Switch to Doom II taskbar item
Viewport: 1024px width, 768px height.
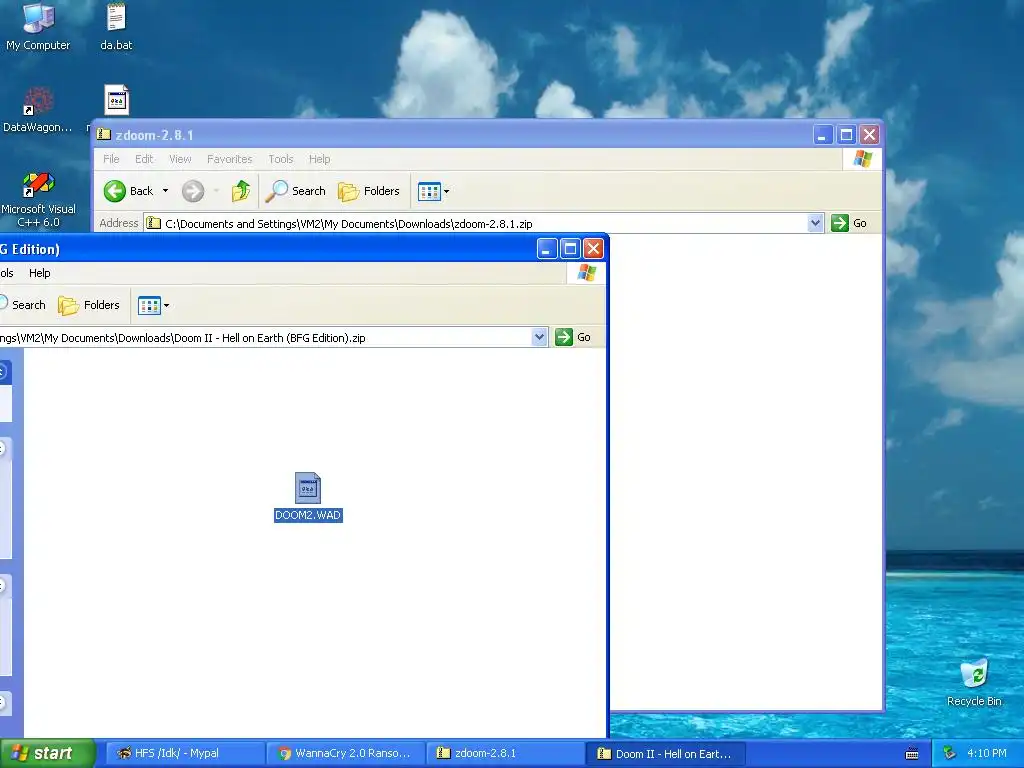point(666,754)
